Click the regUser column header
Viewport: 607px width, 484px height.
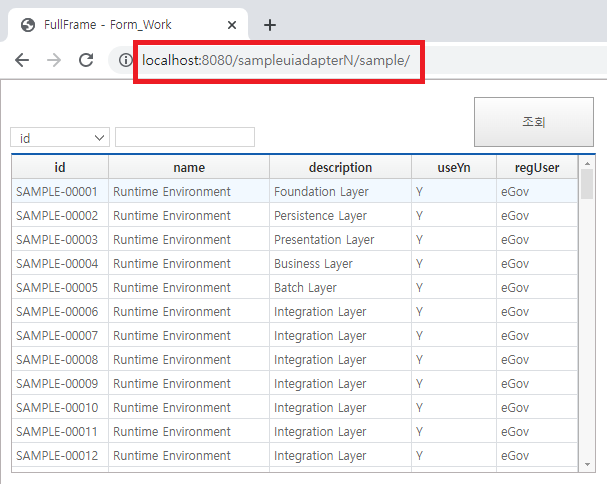point(537,168)
